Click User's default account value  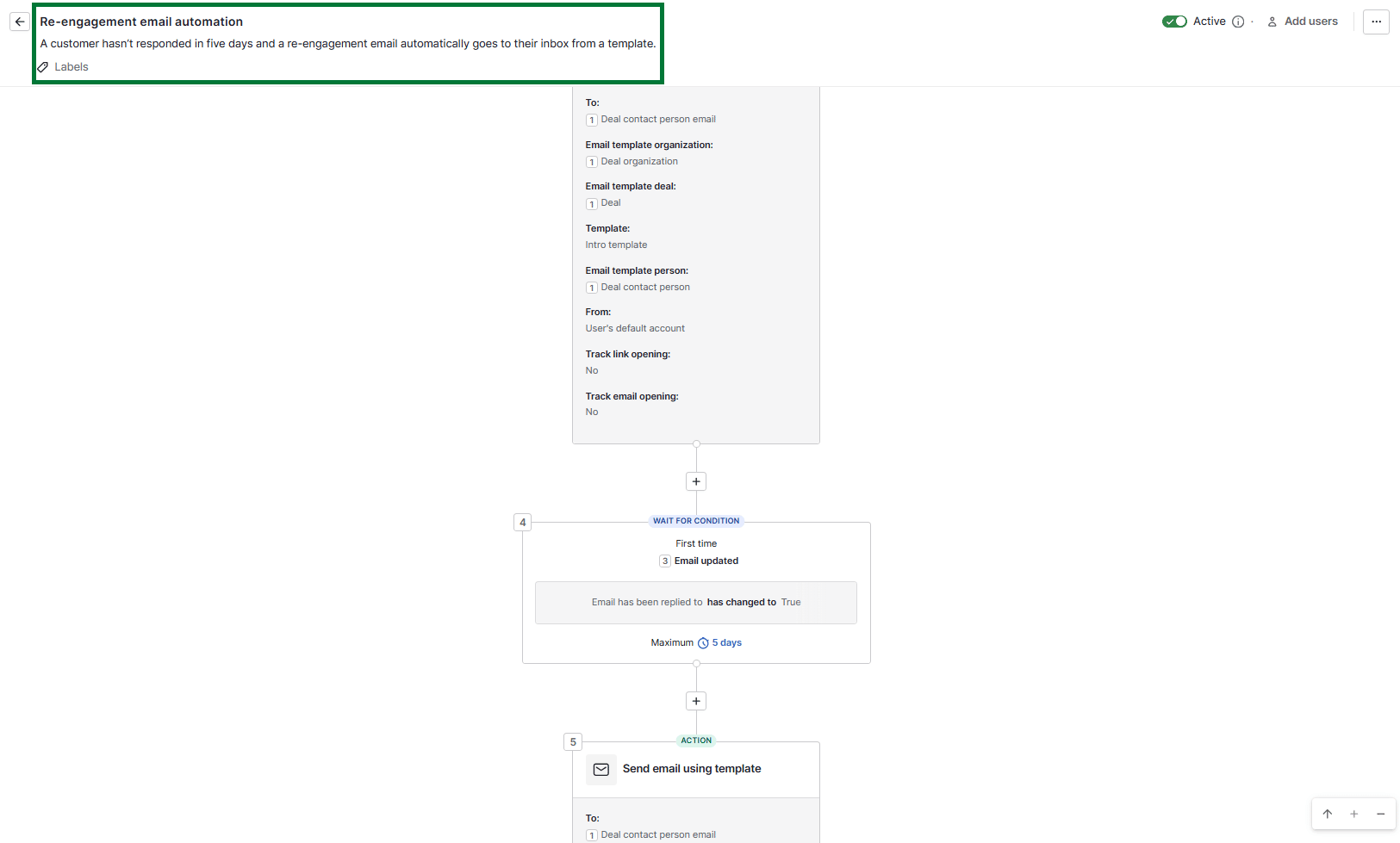pos(635,328)
